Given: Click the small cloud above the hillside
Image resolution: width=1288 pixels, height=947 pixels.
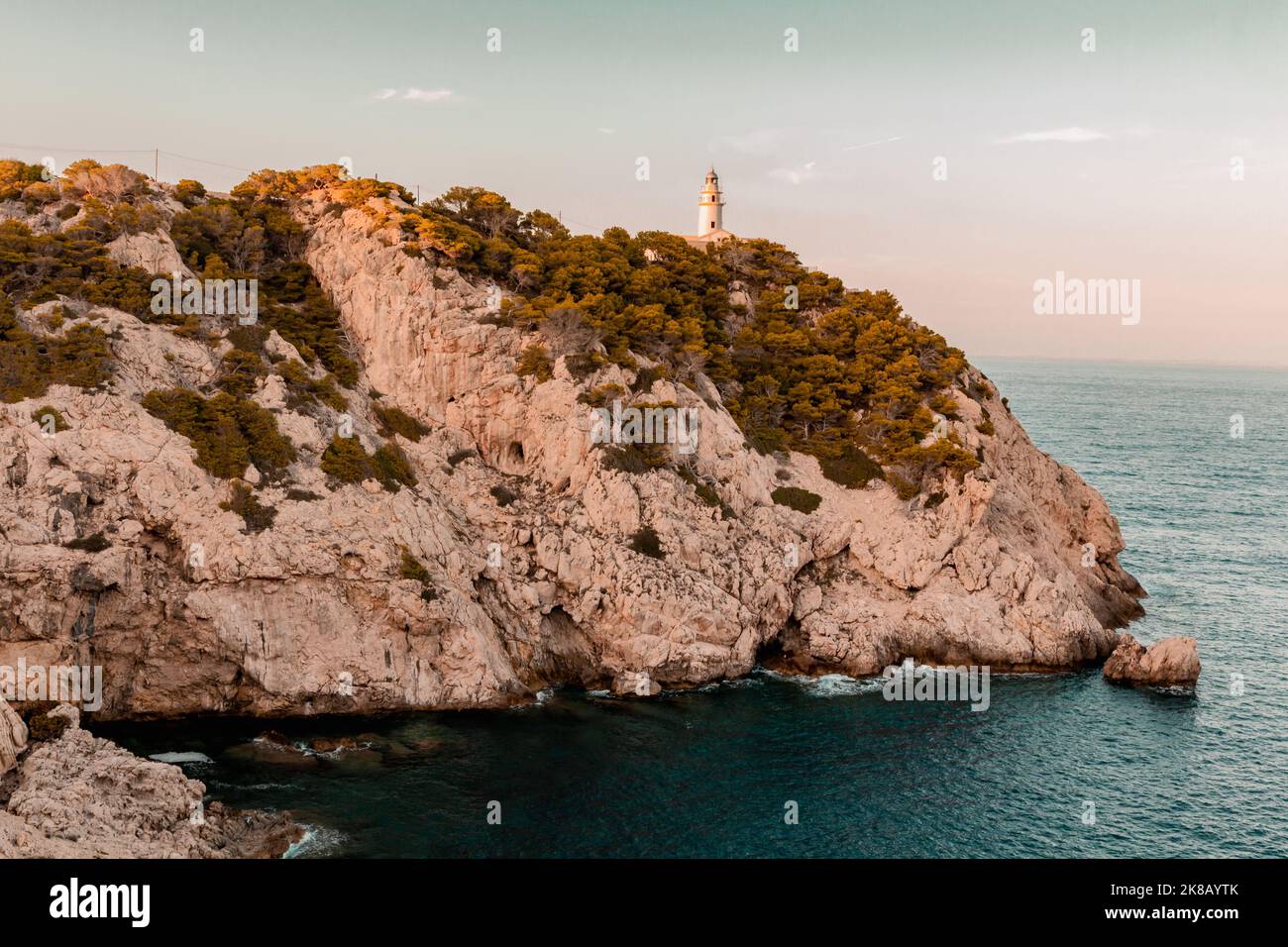Looking at the screenshot, I should [x=415, y=94].
